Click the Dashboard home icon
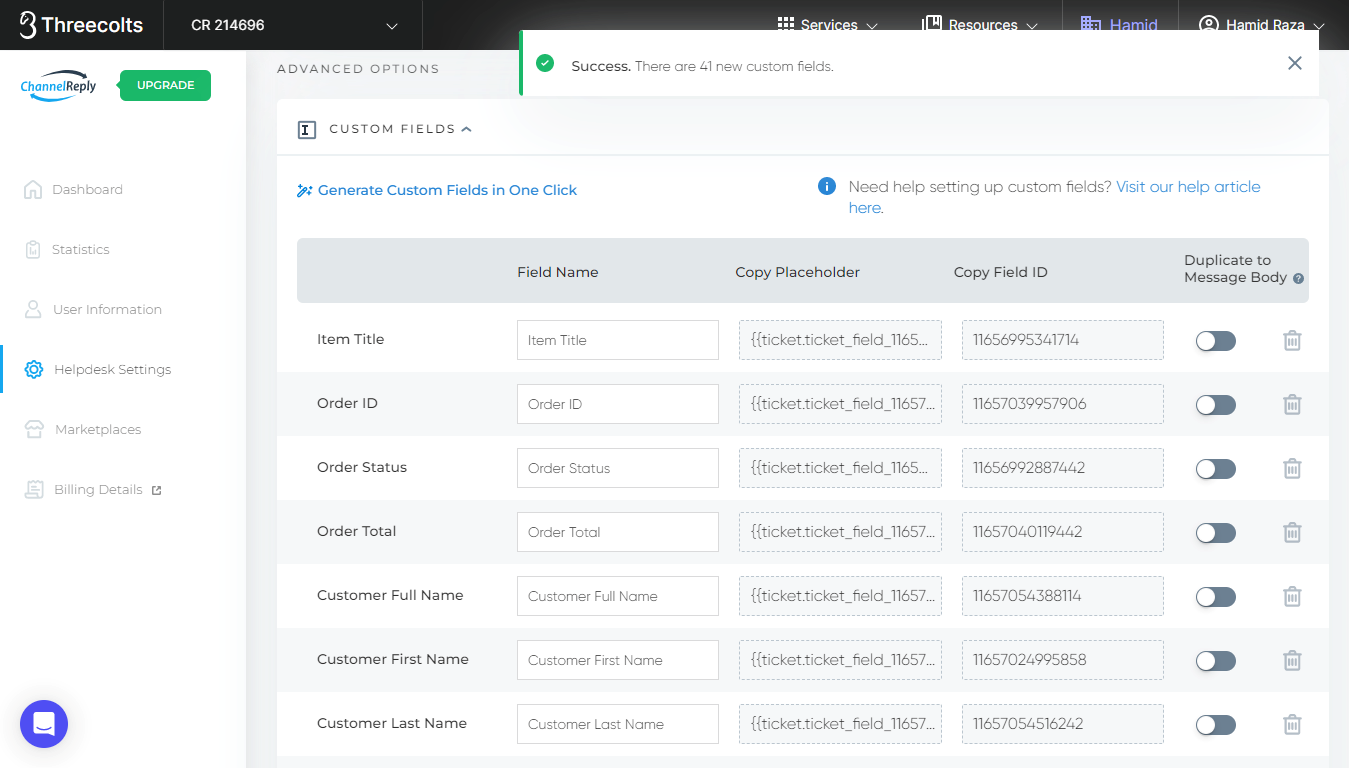Viewport: 1349px width, 768px height. pyautogui.click(x=33, y=189)
